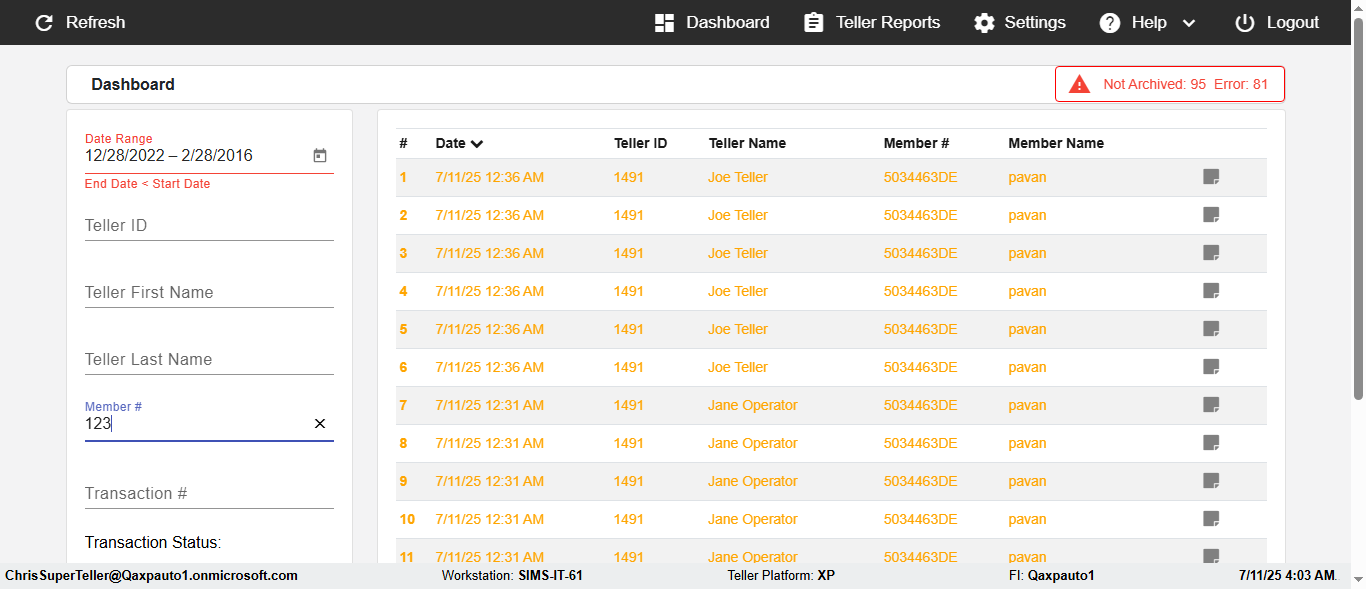Click note icon for row 9
Image resolution: width=1366 pixels, height=589 pixels.
pyautogui.click(x=1211, y=481)
